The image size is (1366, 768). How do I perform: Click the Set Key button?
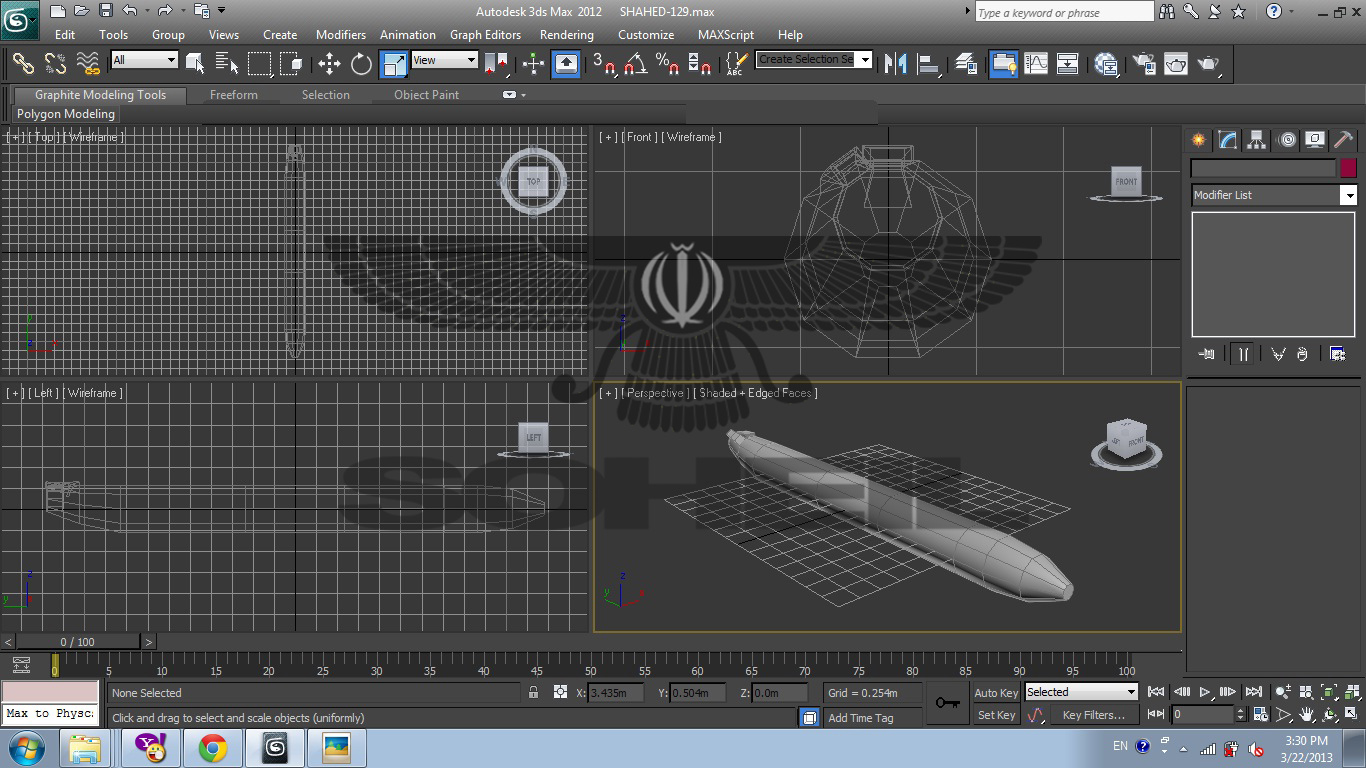(x=996, y=715)
